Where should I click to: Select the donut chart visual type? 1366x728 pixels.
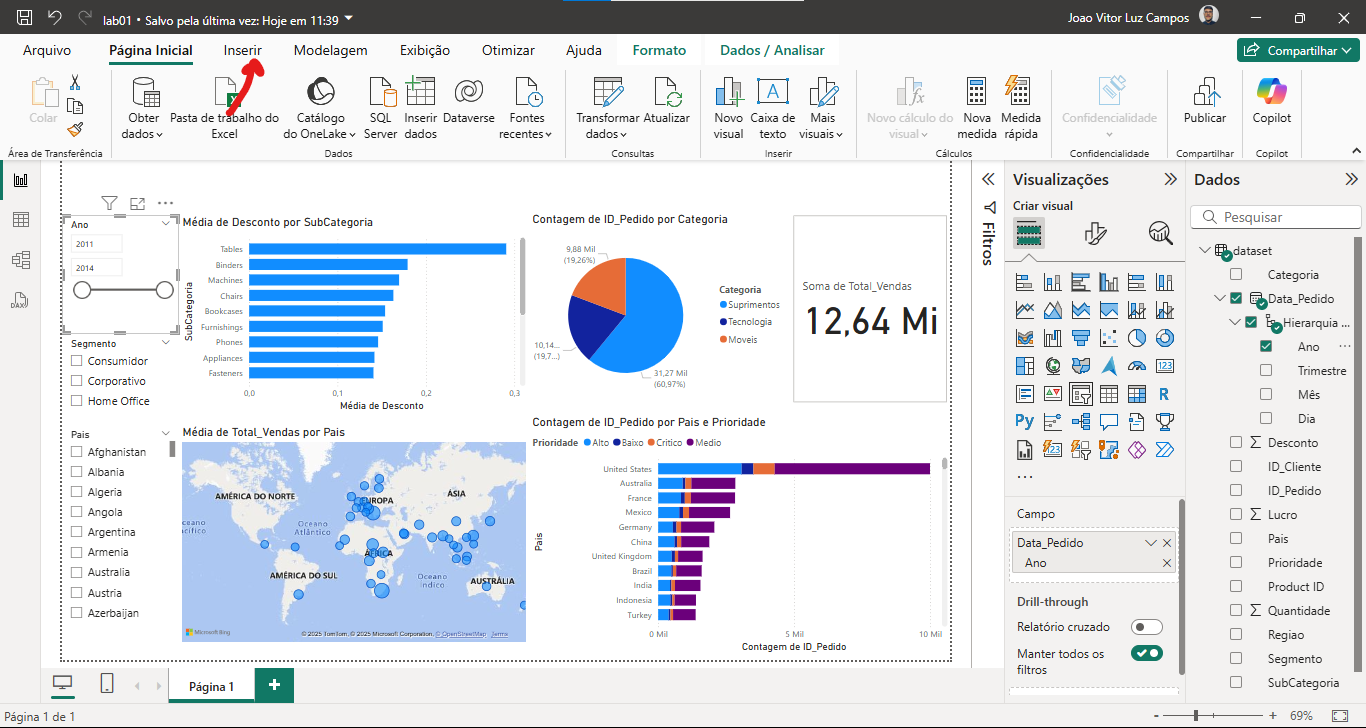(x=1165, y=338)
